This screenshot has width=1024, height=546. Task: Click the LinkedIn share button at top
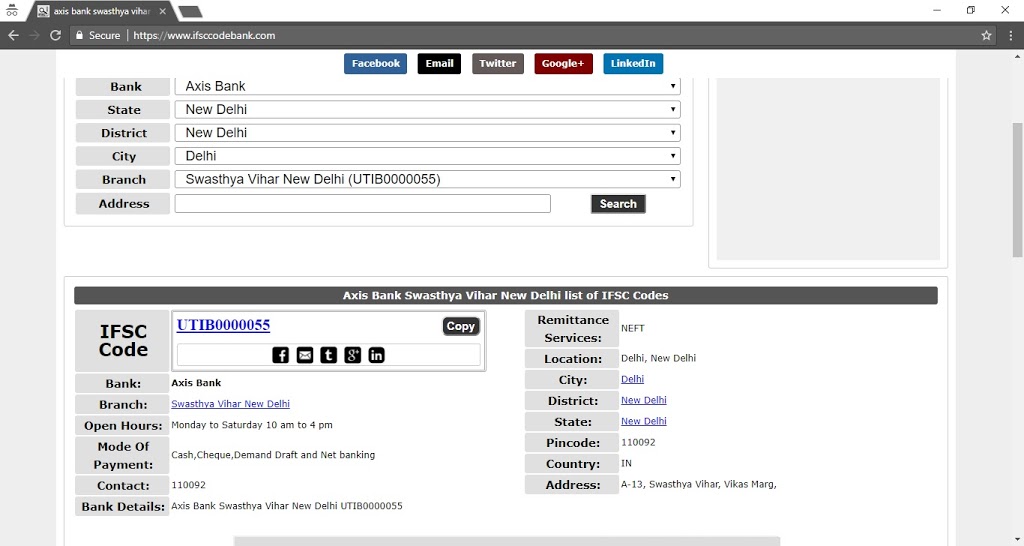[x=633, y=63]
